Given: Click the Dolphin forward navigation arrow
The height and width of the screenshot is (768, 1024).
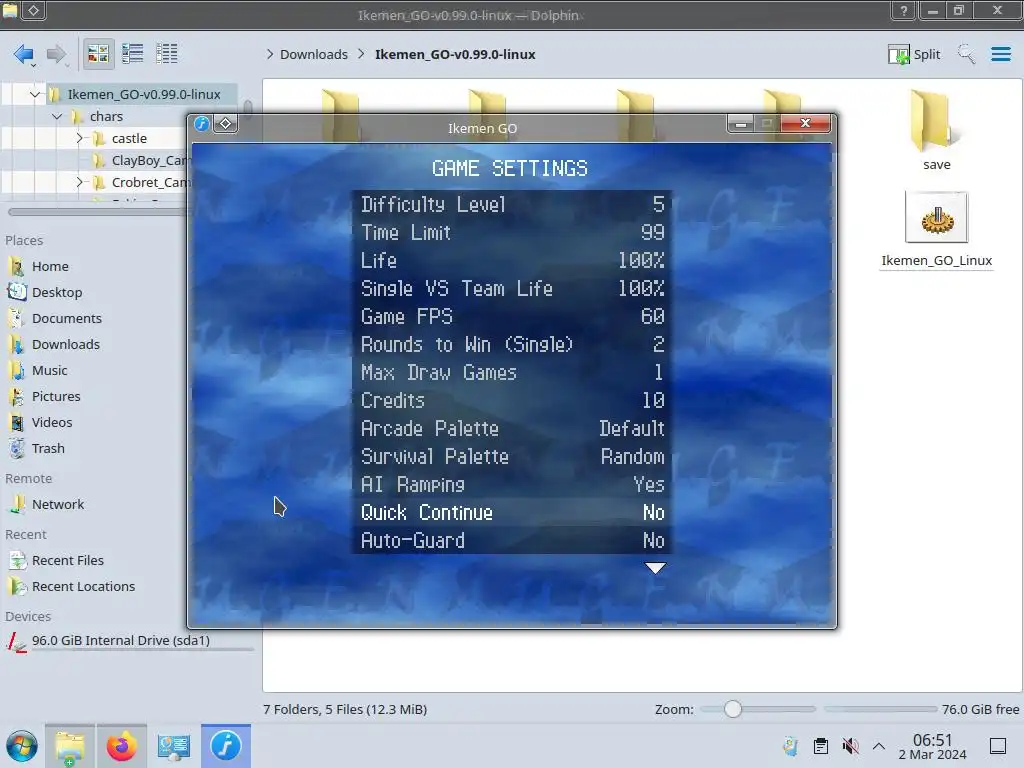Looking at the screenshot, I should click(57, 54).
